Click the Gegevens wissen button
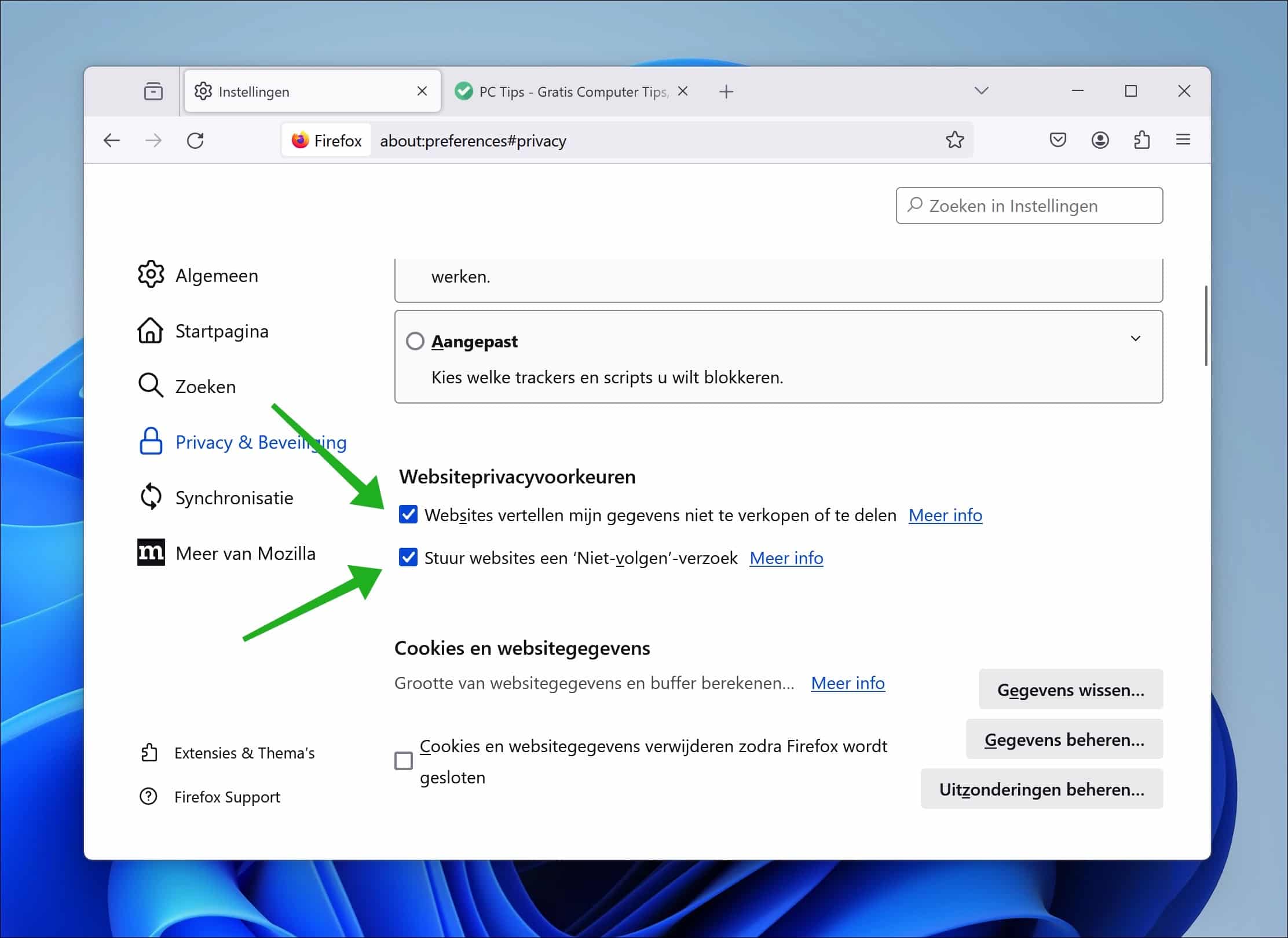Screen dimensions: 1288x938 tap(1070, 689)
